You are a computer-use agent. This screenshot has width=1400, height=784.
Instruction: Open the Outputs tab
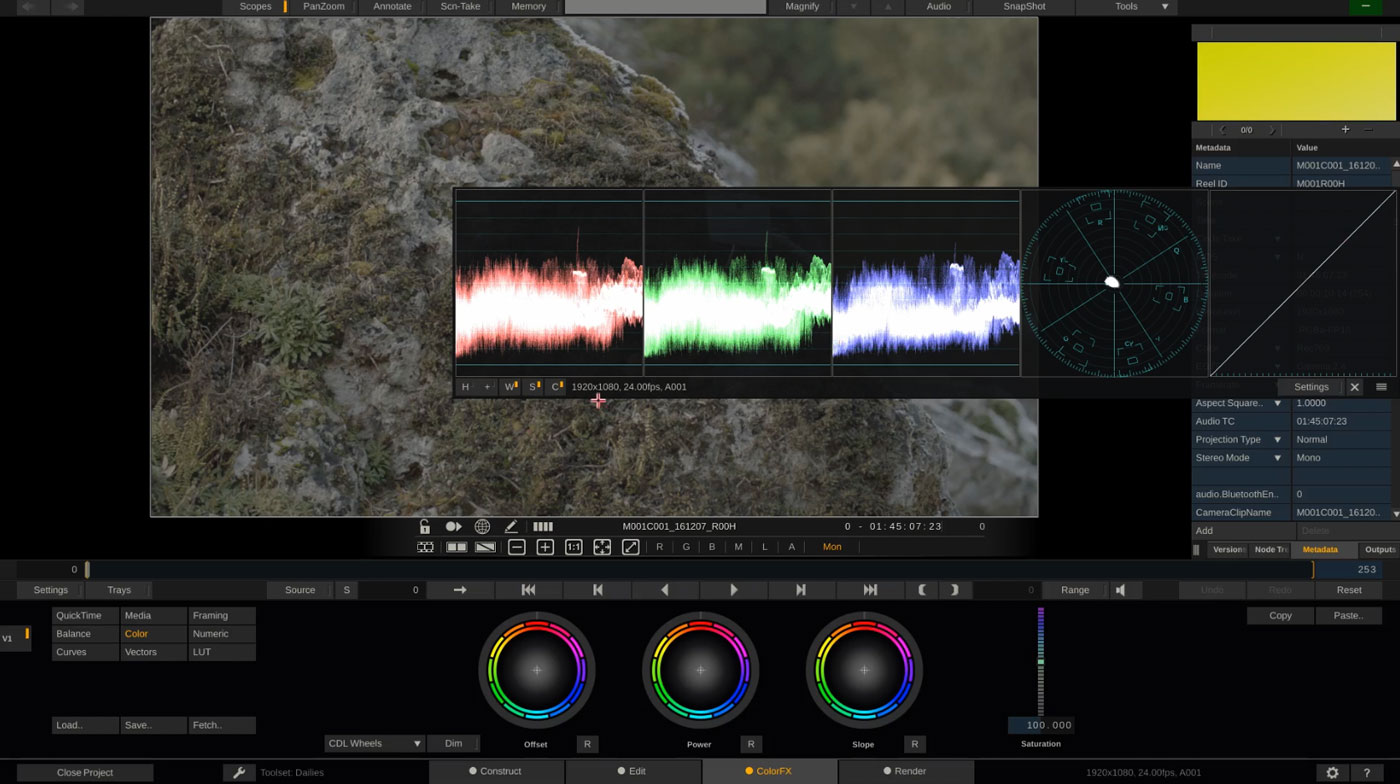1380,550
